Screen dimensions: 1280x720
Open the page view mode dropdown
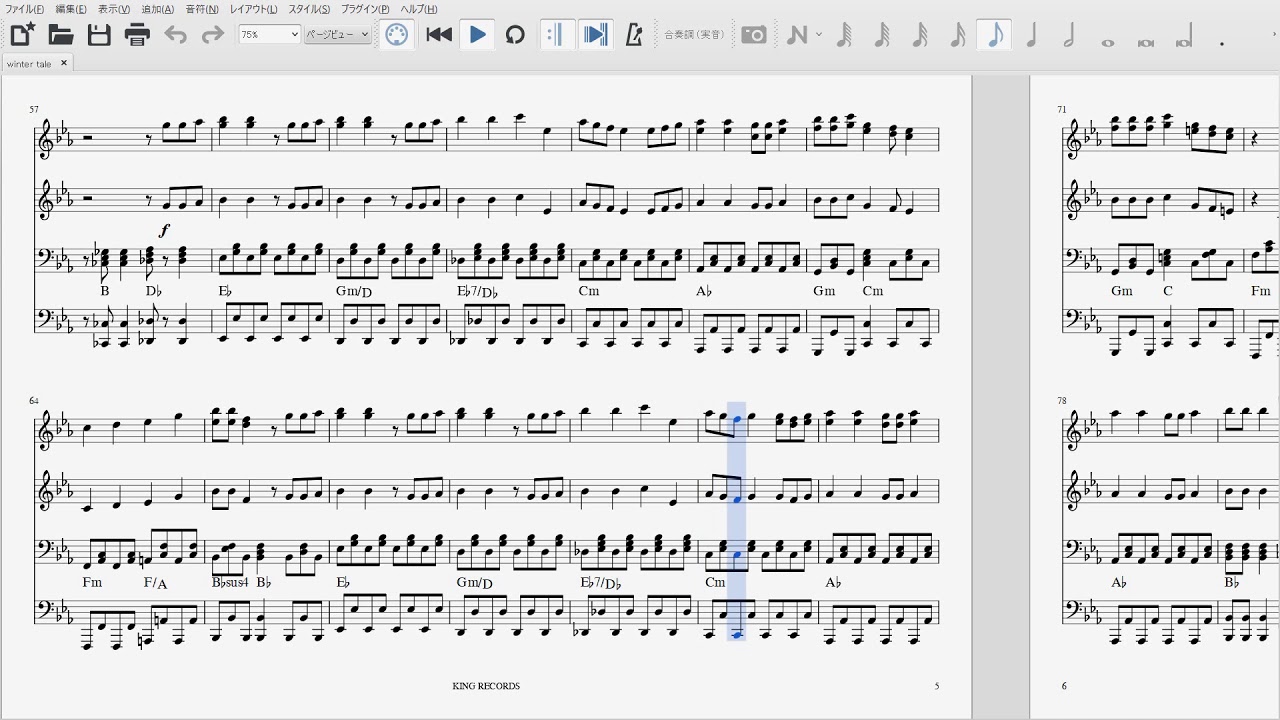point(337,35)
